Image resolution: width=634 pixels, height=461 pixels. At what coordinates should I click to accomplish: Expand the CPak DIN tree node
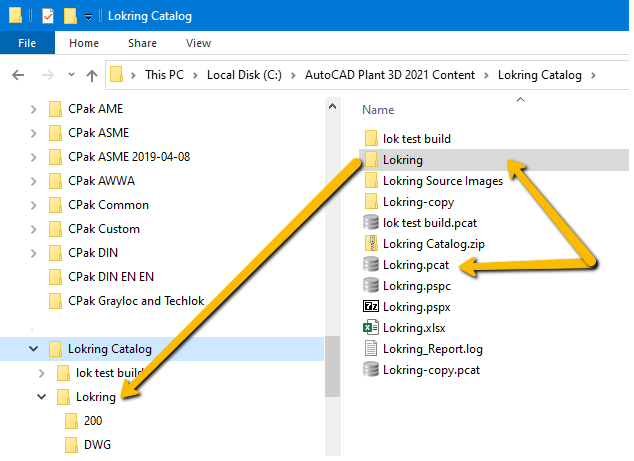coord(34,253)
